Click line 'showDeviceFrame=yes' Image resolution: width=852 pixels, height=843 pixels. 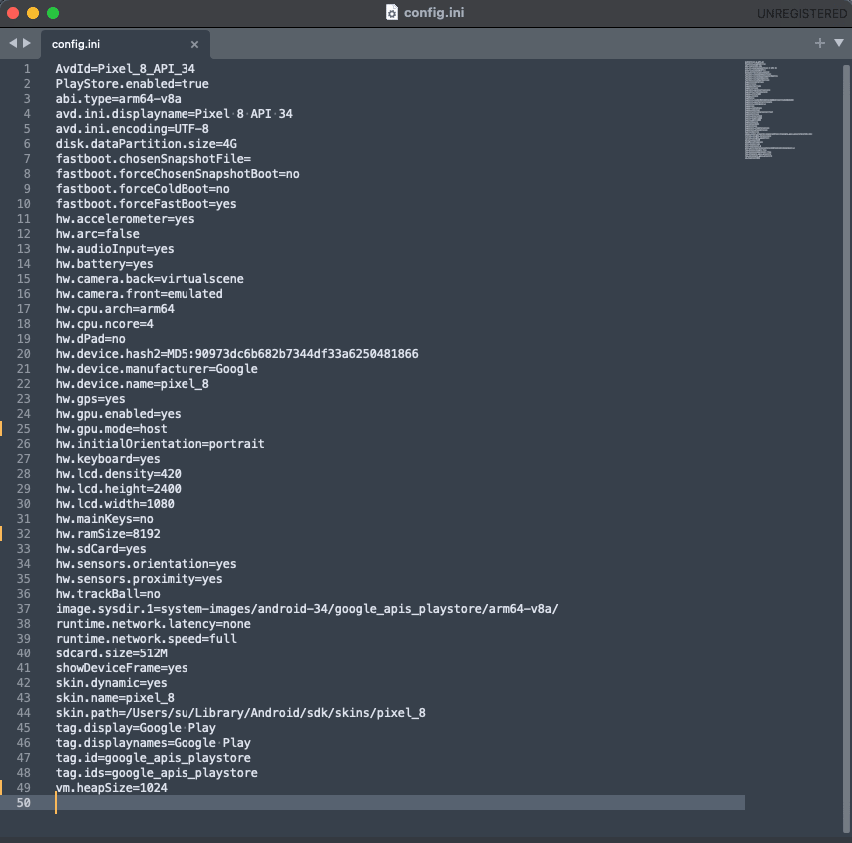122,668
